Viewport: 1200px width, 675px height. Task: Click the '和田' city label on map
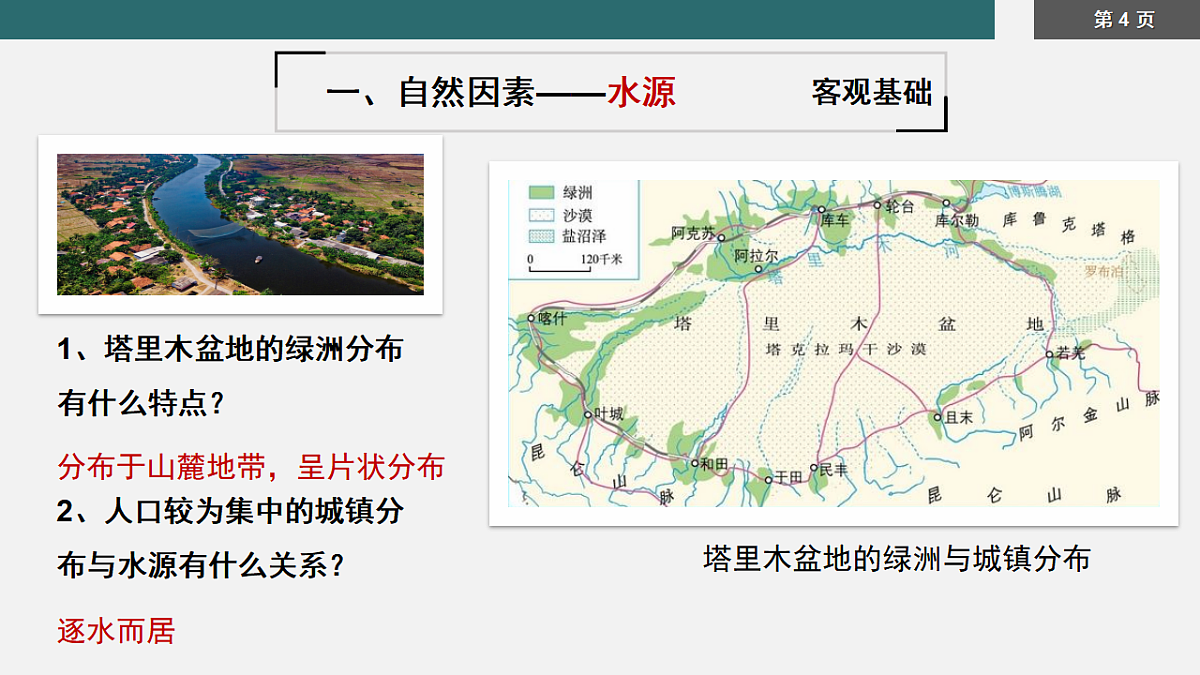[714, 463]
